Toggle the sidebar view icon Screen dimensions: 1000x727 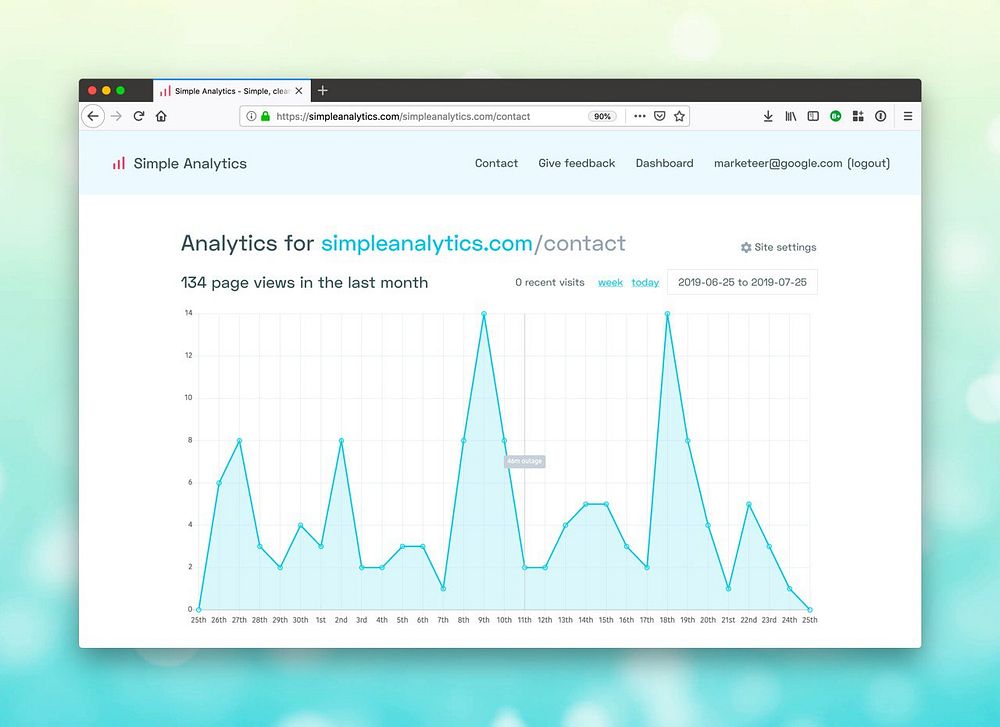(813, 116)
